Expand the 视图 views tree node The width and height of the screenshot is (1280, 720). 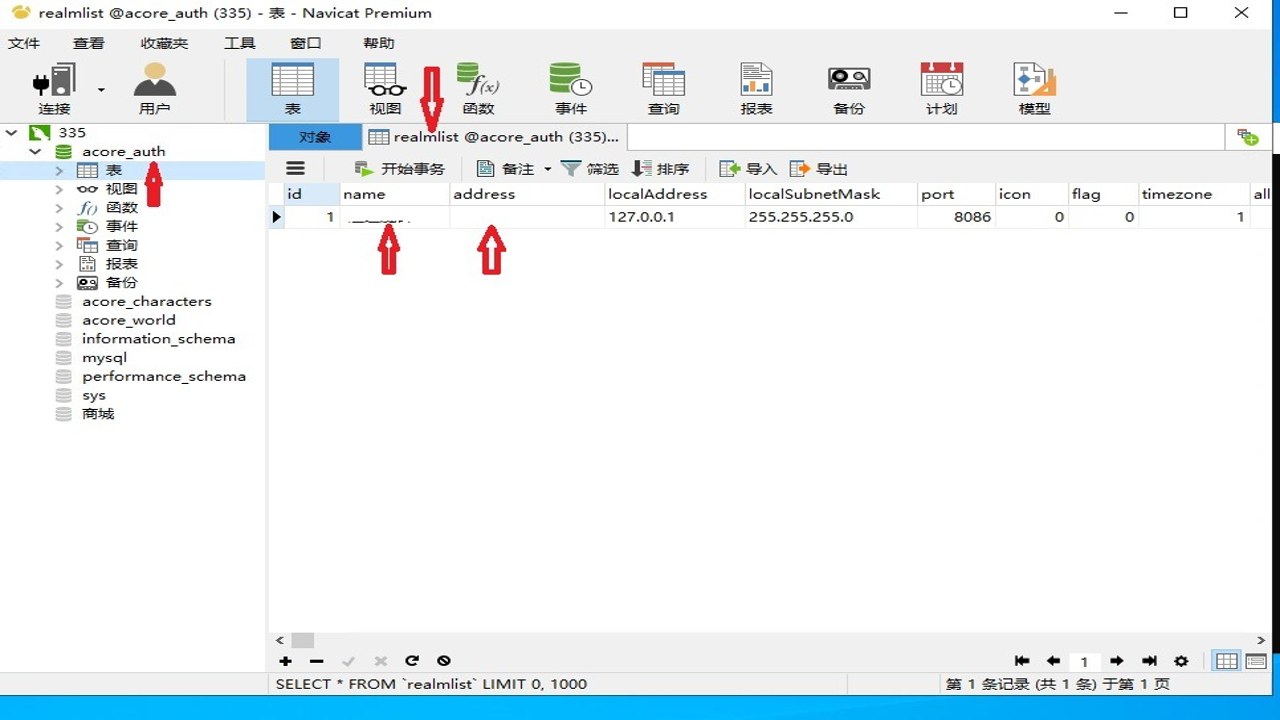tap(59, 189)
